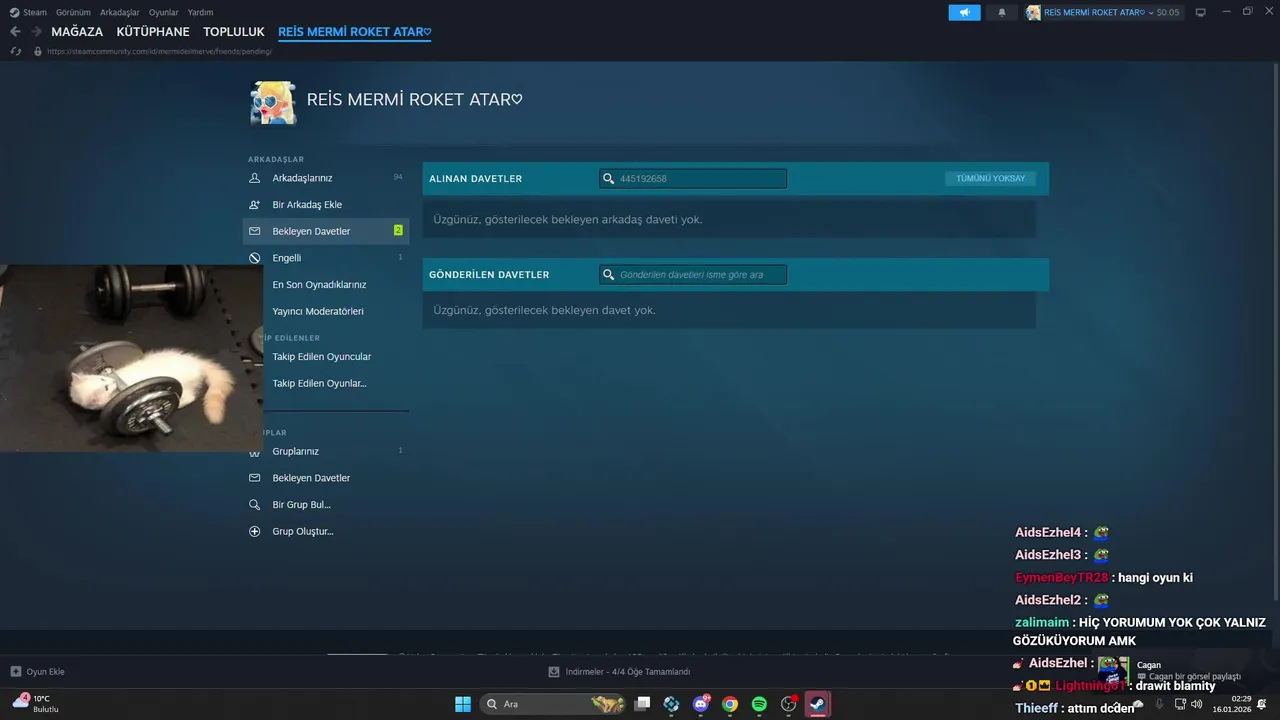This screenshot has height=720, width=1280.
Task: Click the search magnifier in Alınan Davetler
Action: click(x=608, y=179)
